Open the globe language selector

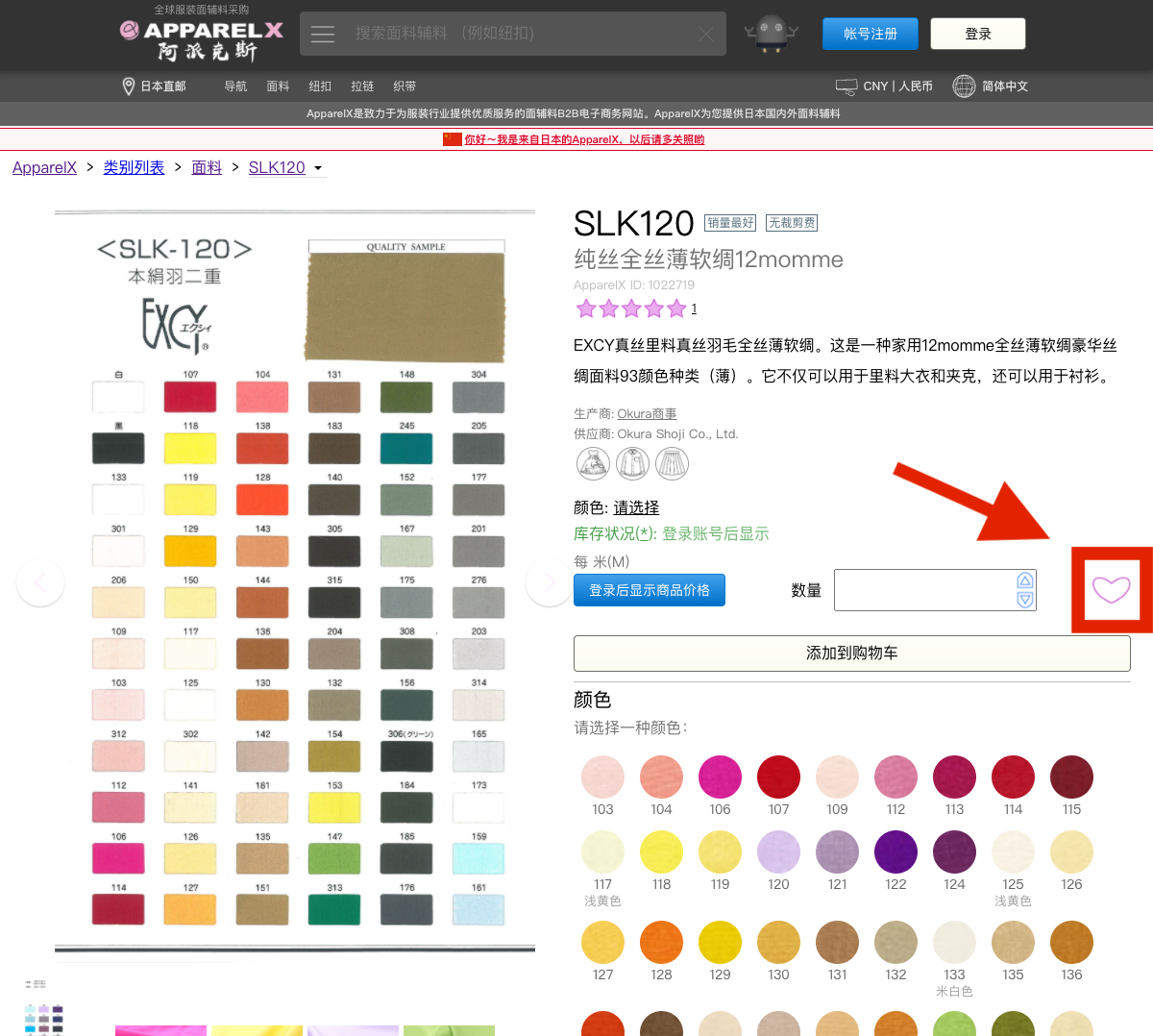point(964,86)
